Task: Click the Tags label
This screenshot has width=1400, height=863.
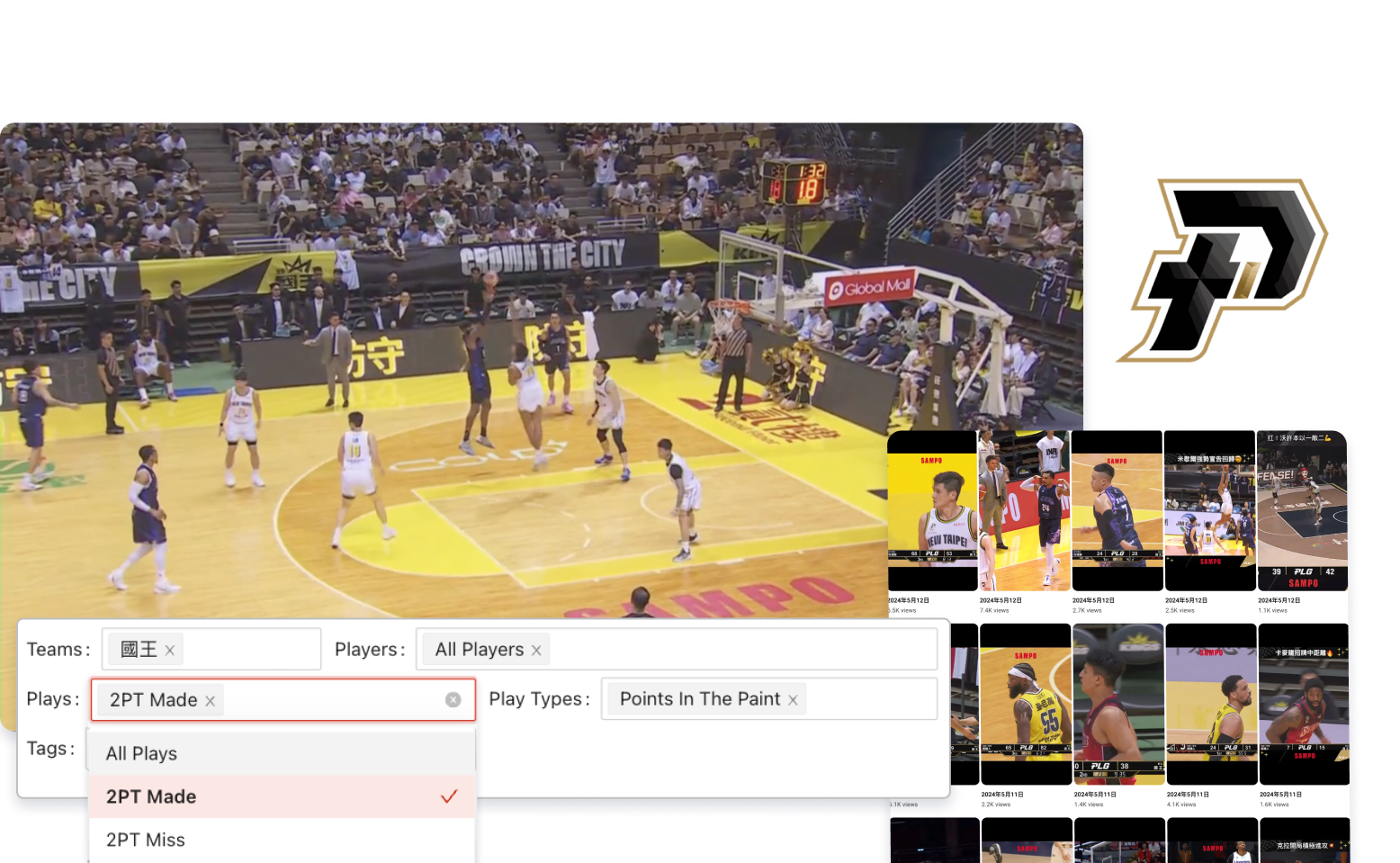Action: pyautogui.click(x=51, y=749)
